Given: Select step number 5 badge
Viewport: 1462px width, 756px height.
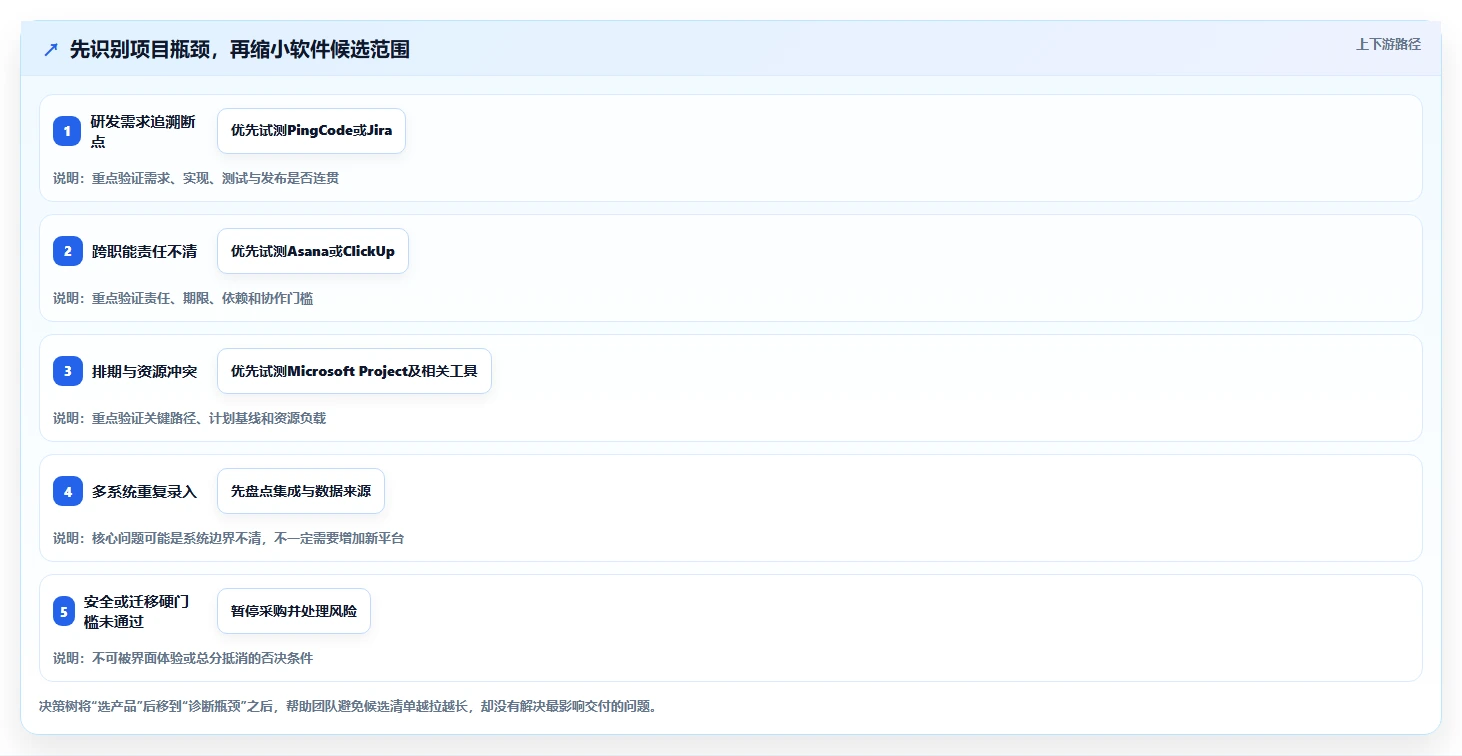Looking at the screenshot, I should 64,611.
